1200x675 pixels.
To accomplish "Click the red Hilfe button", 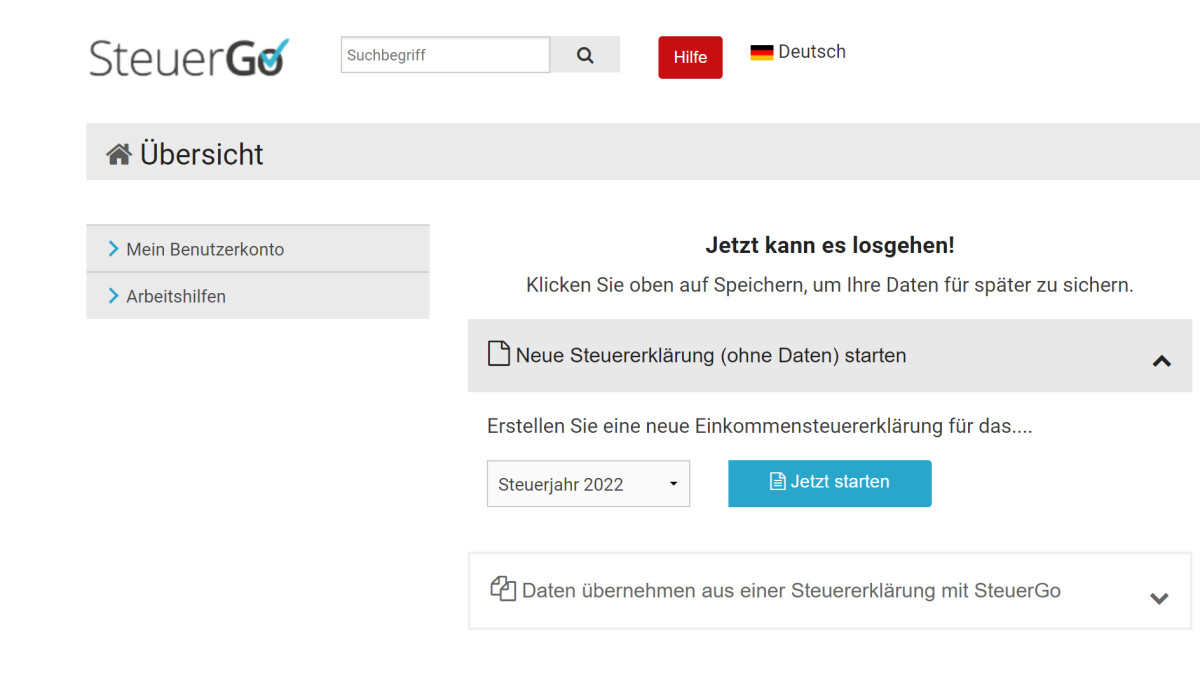I will (x=690, y=57).
